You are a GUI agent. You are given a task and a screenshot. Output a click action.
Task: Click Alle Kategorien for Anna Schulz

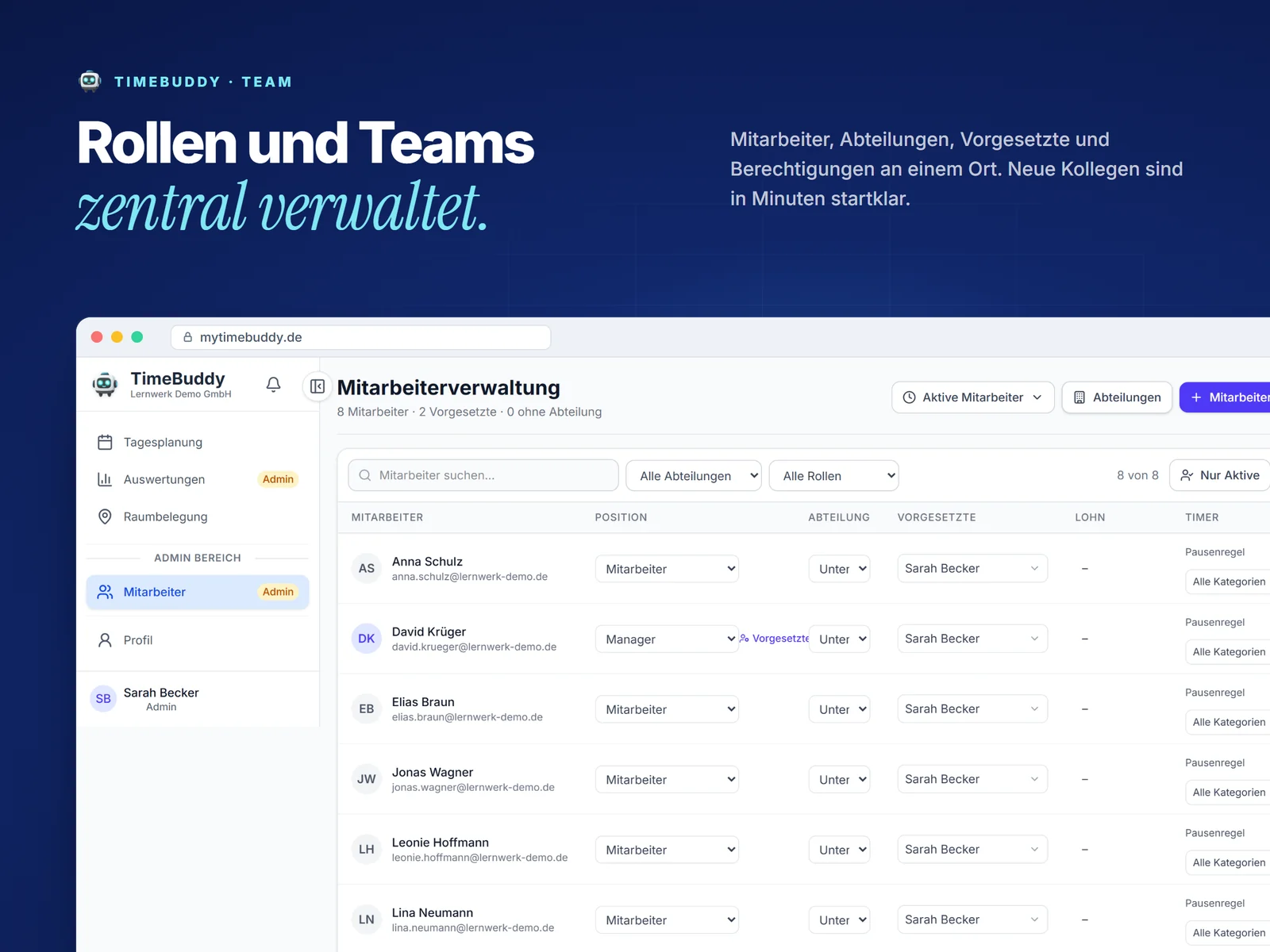1228,582
